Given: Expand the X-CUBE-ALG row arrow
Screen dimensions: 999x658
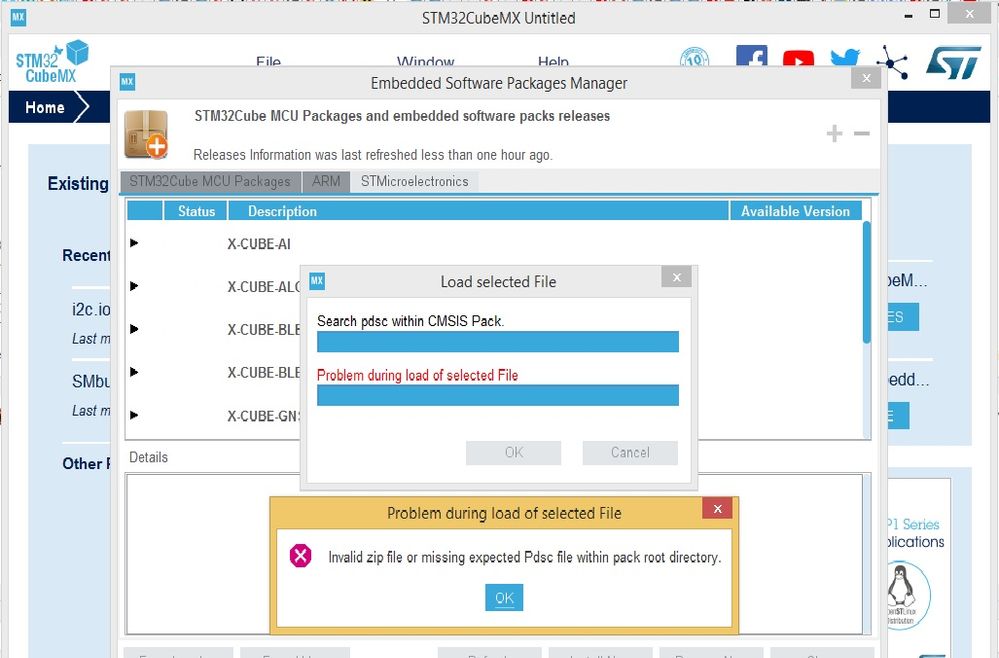Looking at the screenshot, I should [x=134, y=286].
